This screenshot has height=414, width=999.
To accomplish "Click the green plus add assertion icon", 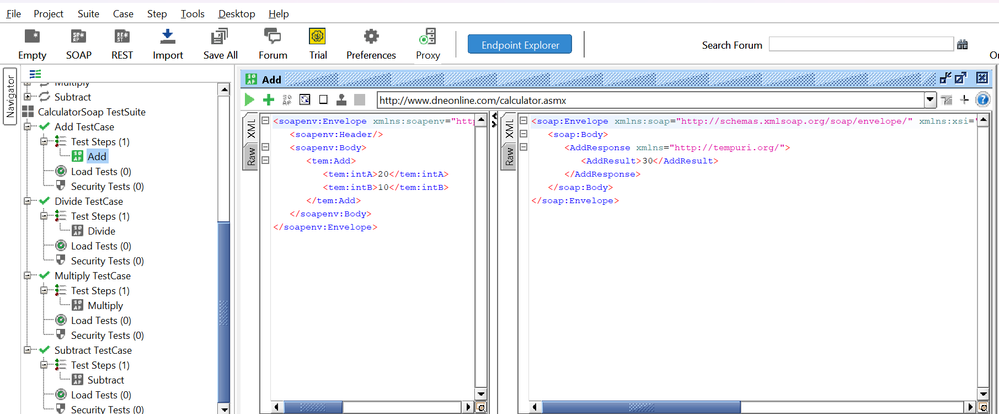I will click(268, 100).
